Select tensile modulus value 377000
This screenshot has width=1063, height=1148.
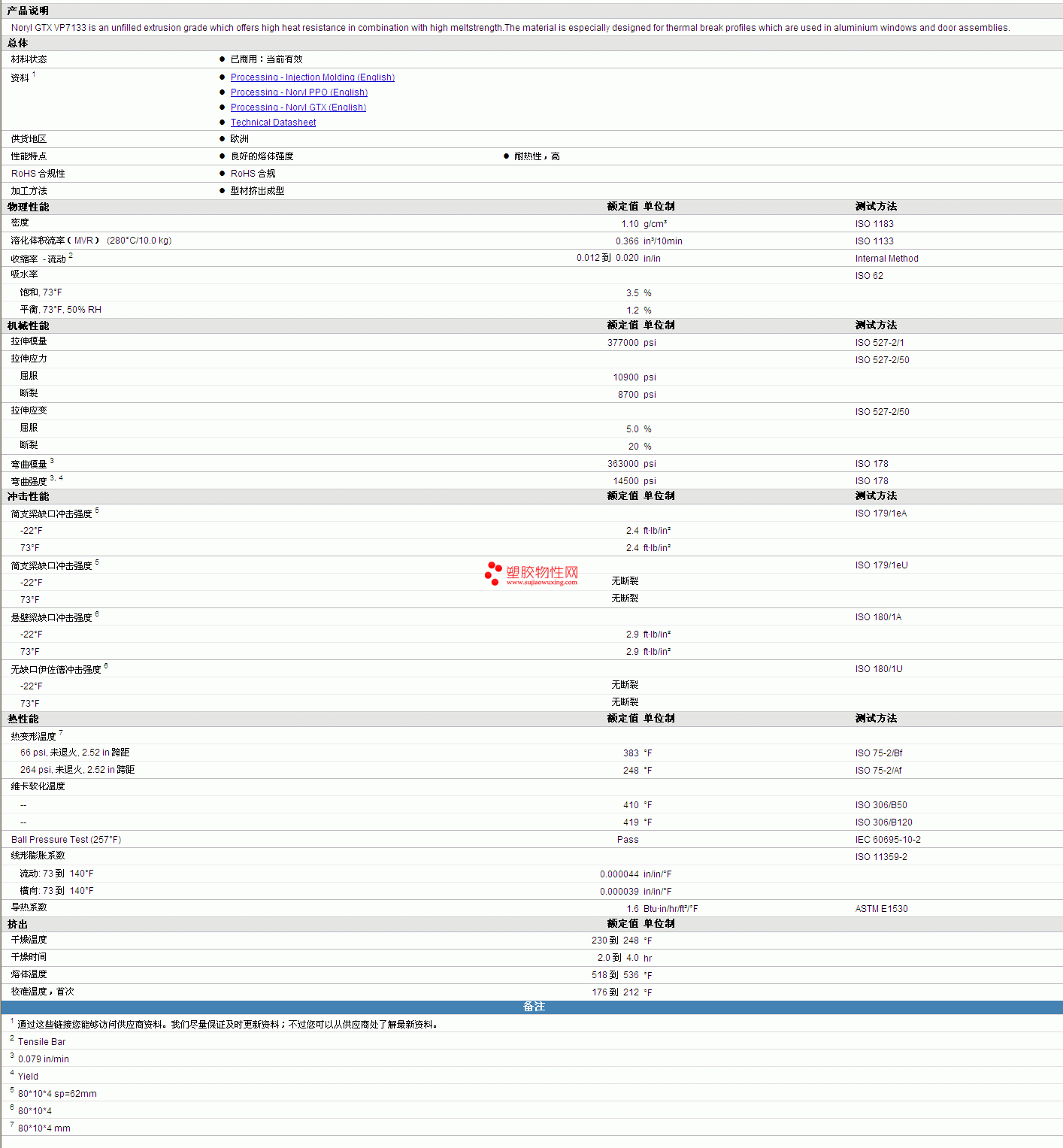pos(623,343)
